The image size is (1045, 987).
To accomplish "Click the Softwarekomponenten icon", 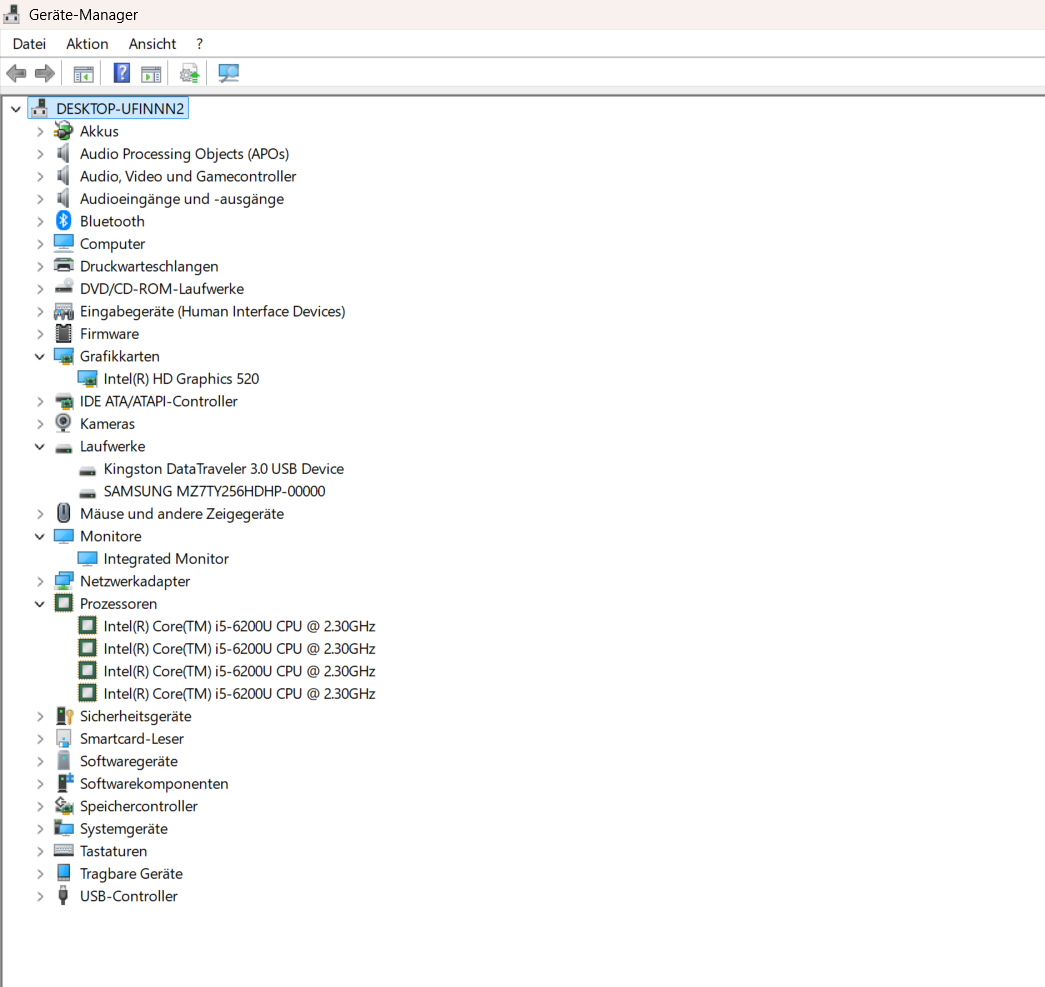I will 64,782.
